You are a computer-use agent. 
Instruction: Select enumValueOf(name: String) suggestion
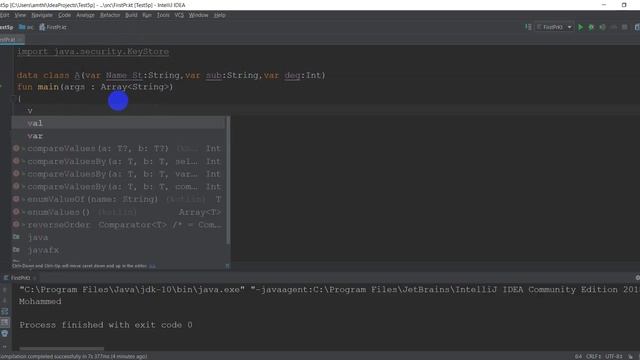click(118, 199)
